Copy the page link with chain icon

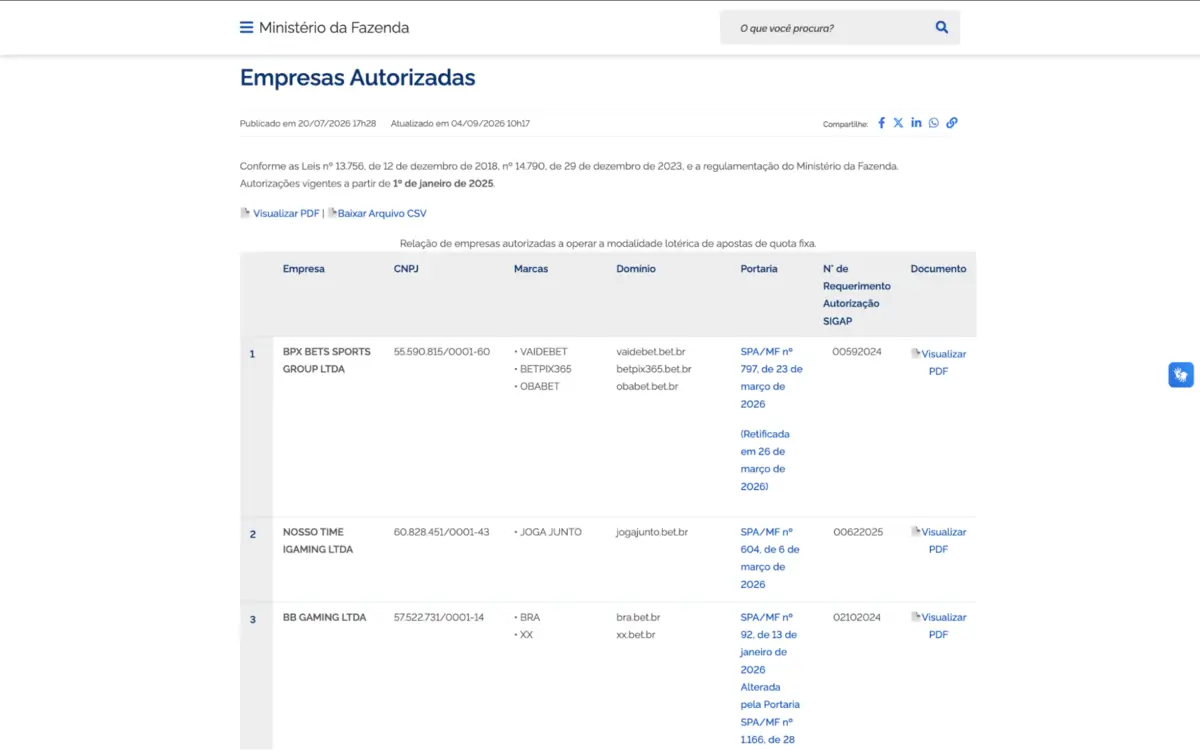click(x=952, y=123)
